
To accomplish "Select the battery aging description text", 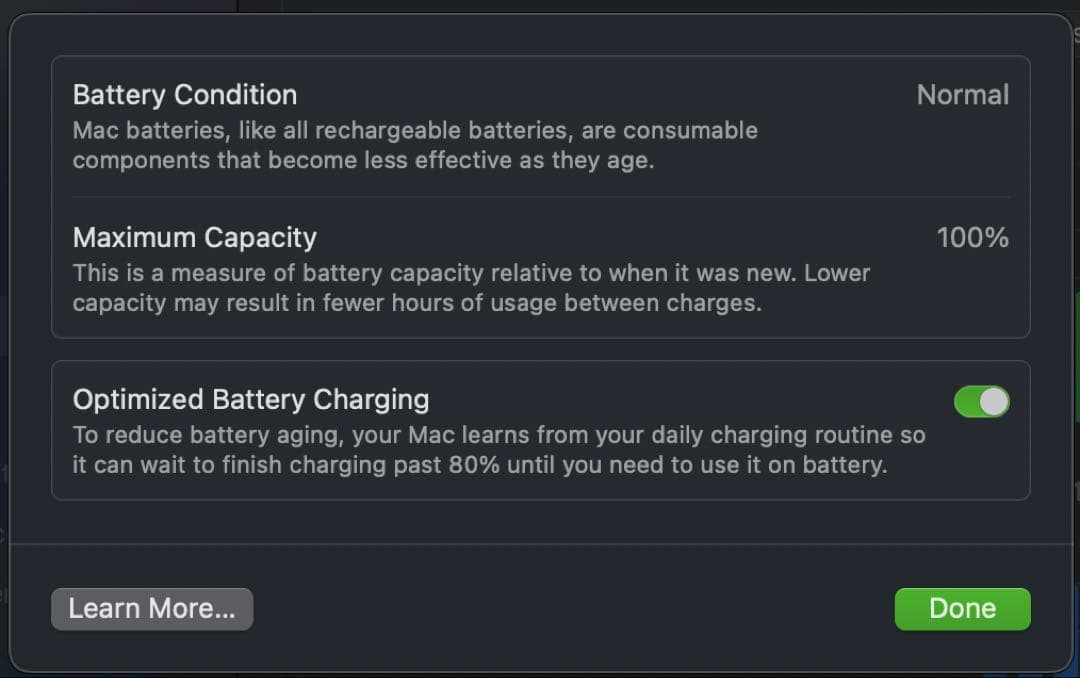I will point(500,449).
